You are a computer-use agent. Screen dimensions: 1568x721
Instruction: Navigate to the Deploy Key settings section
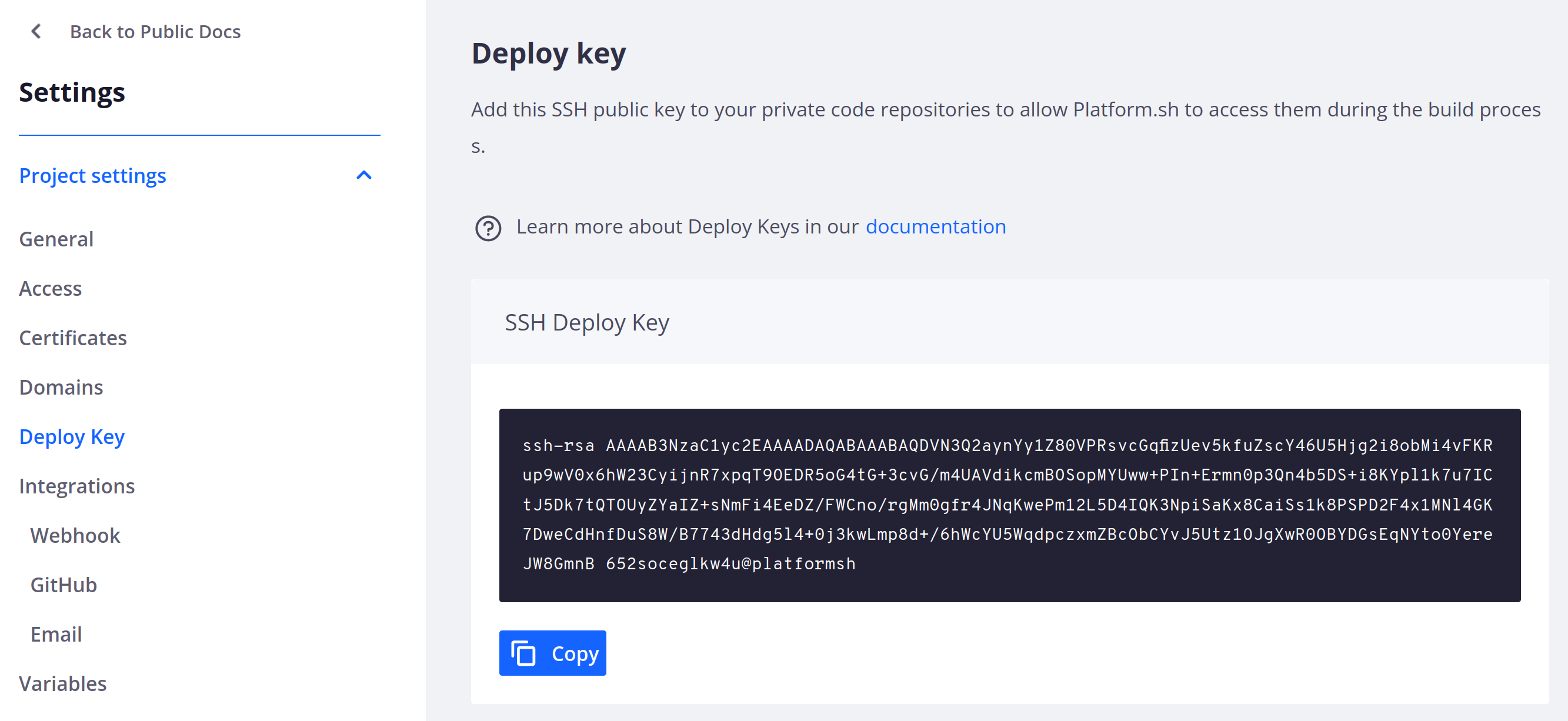pyautogui.click(x=72, y=435)
